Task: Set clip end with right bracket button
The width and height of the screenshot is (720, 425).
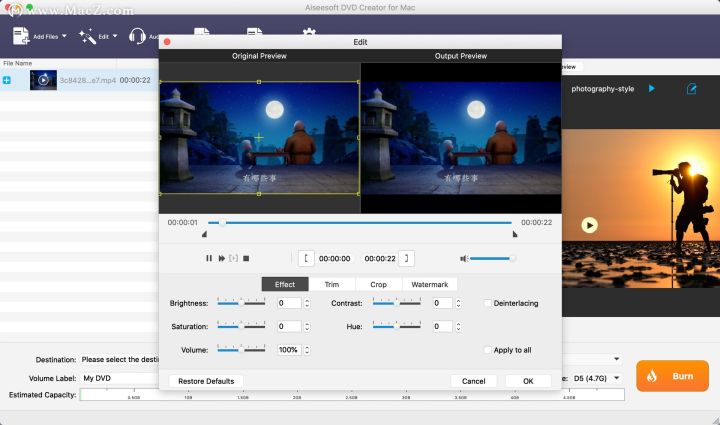Action: 406,258
